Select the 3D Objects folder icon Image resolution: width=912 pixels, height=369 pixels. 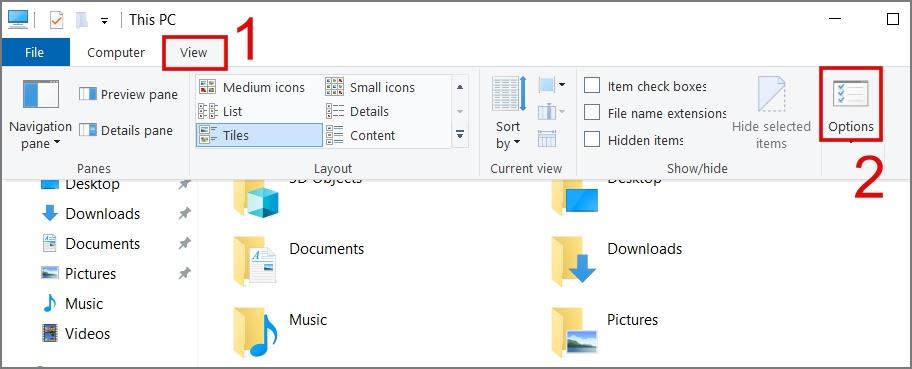click(x=256, y=198)
